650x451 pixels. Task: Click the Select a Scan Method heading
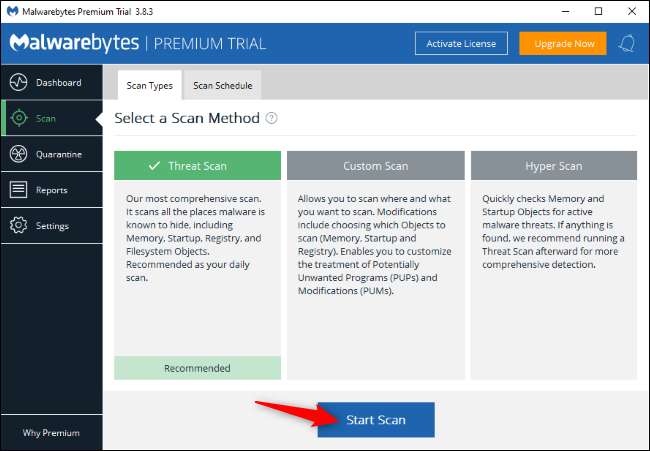point(187,118)
